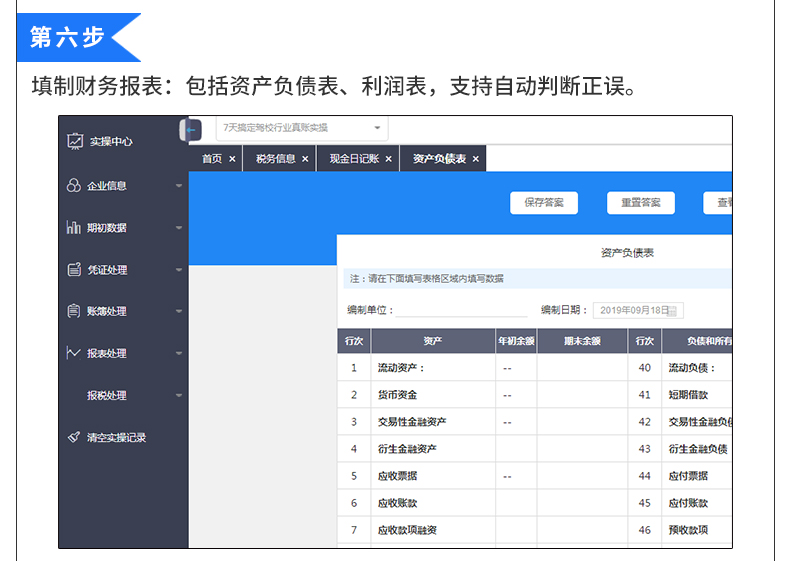Click the 企业信息 circles icon
The image size is (790, 561).
74,185
